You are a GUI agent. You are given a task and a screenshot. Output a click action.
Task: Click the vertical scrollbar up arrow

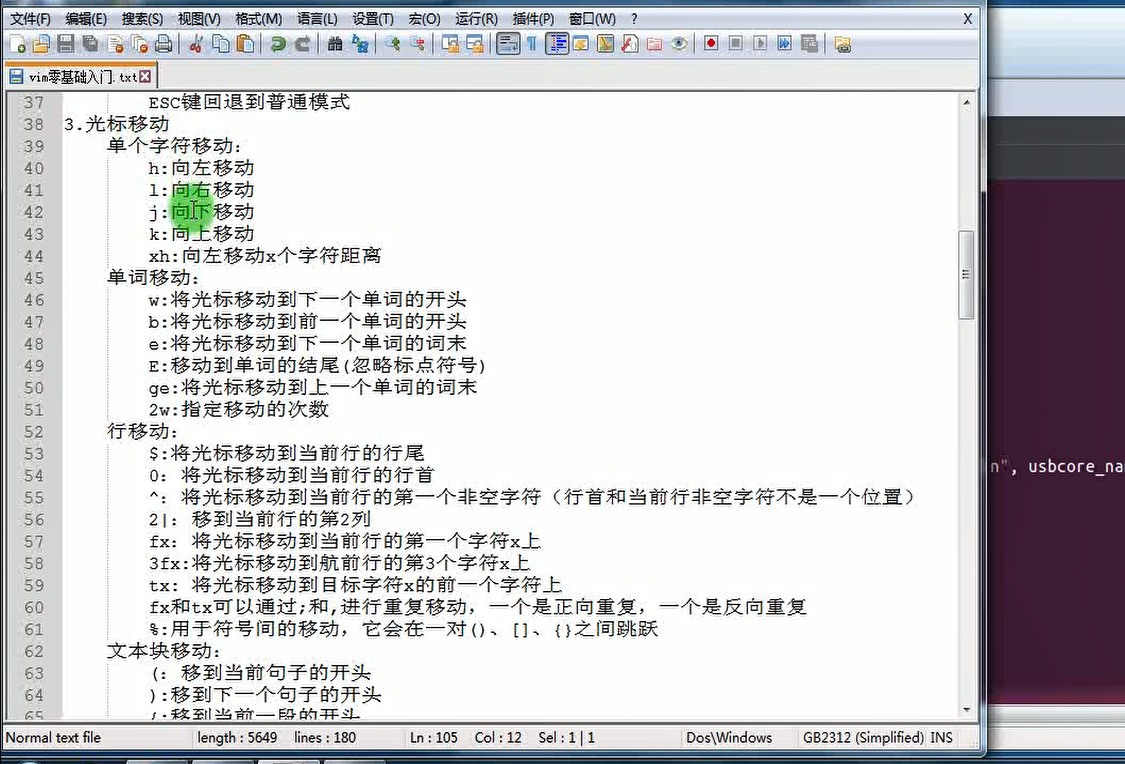click(x=966, y=103)
